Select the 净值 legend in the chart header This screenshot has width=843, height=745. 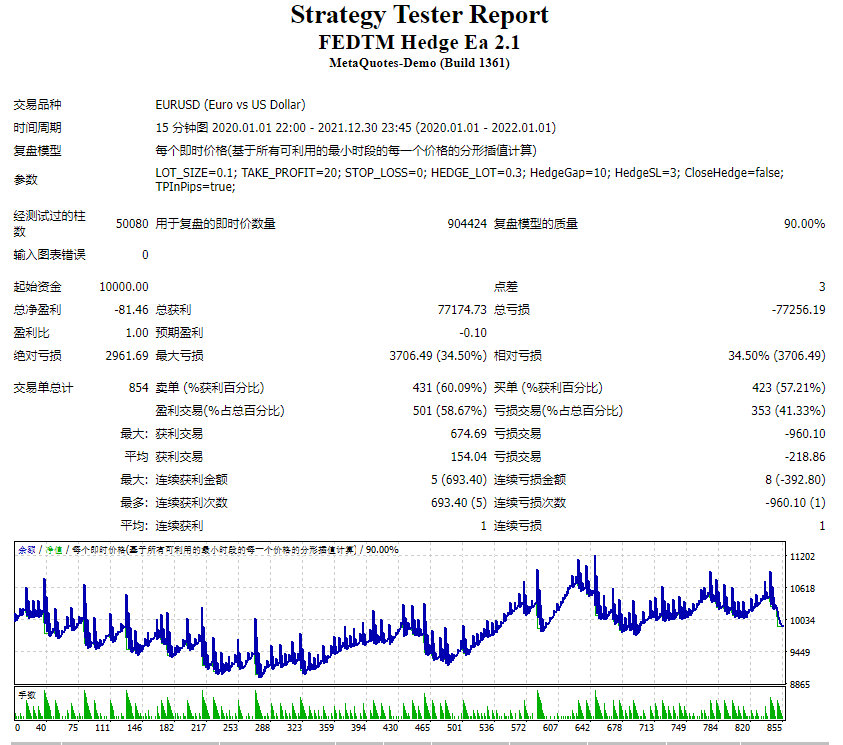52,549
